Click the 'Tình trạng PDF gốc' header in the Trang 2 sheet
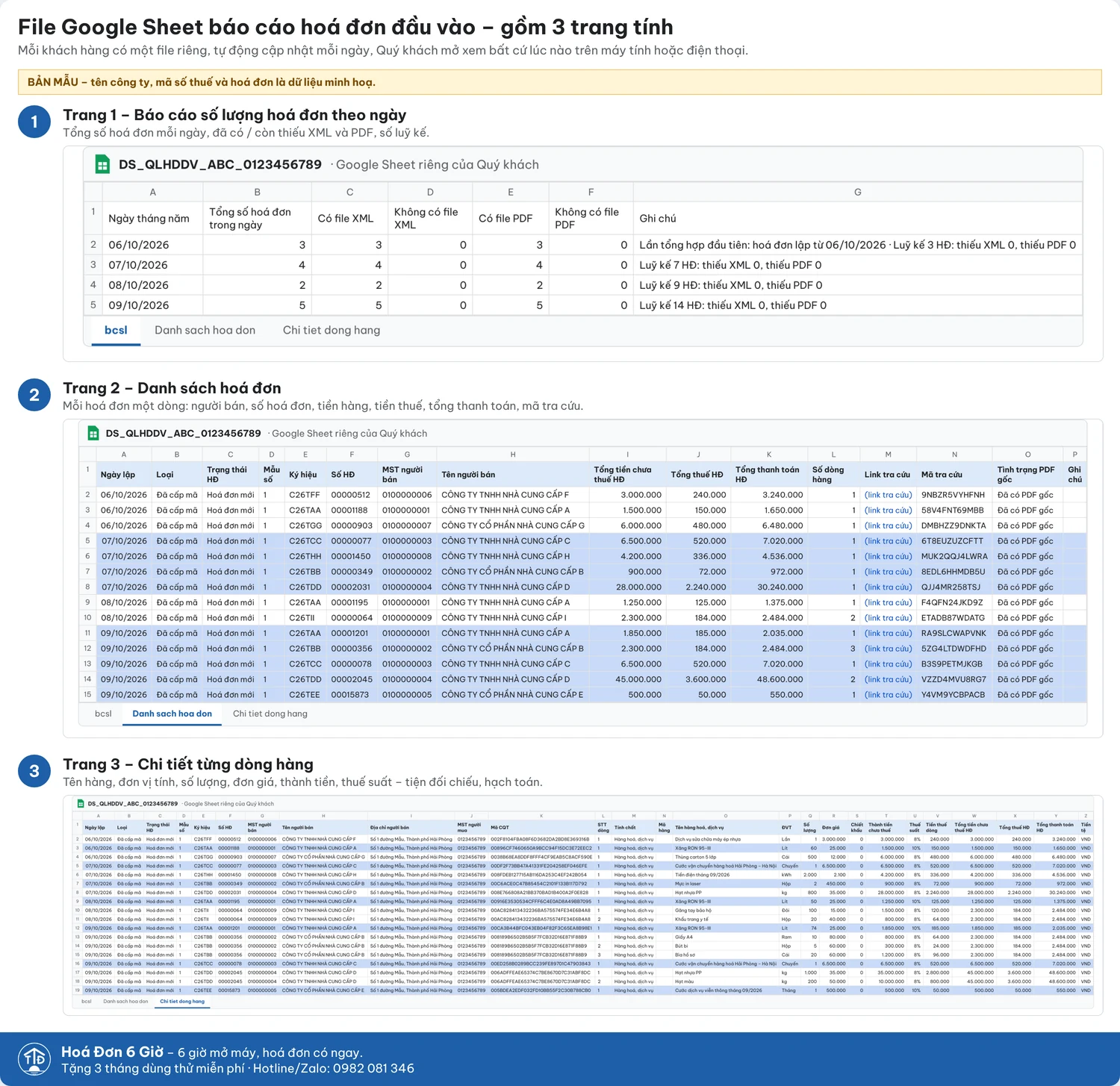The width and height of the screenshot is (1120, 1086). click(1027, 475)
